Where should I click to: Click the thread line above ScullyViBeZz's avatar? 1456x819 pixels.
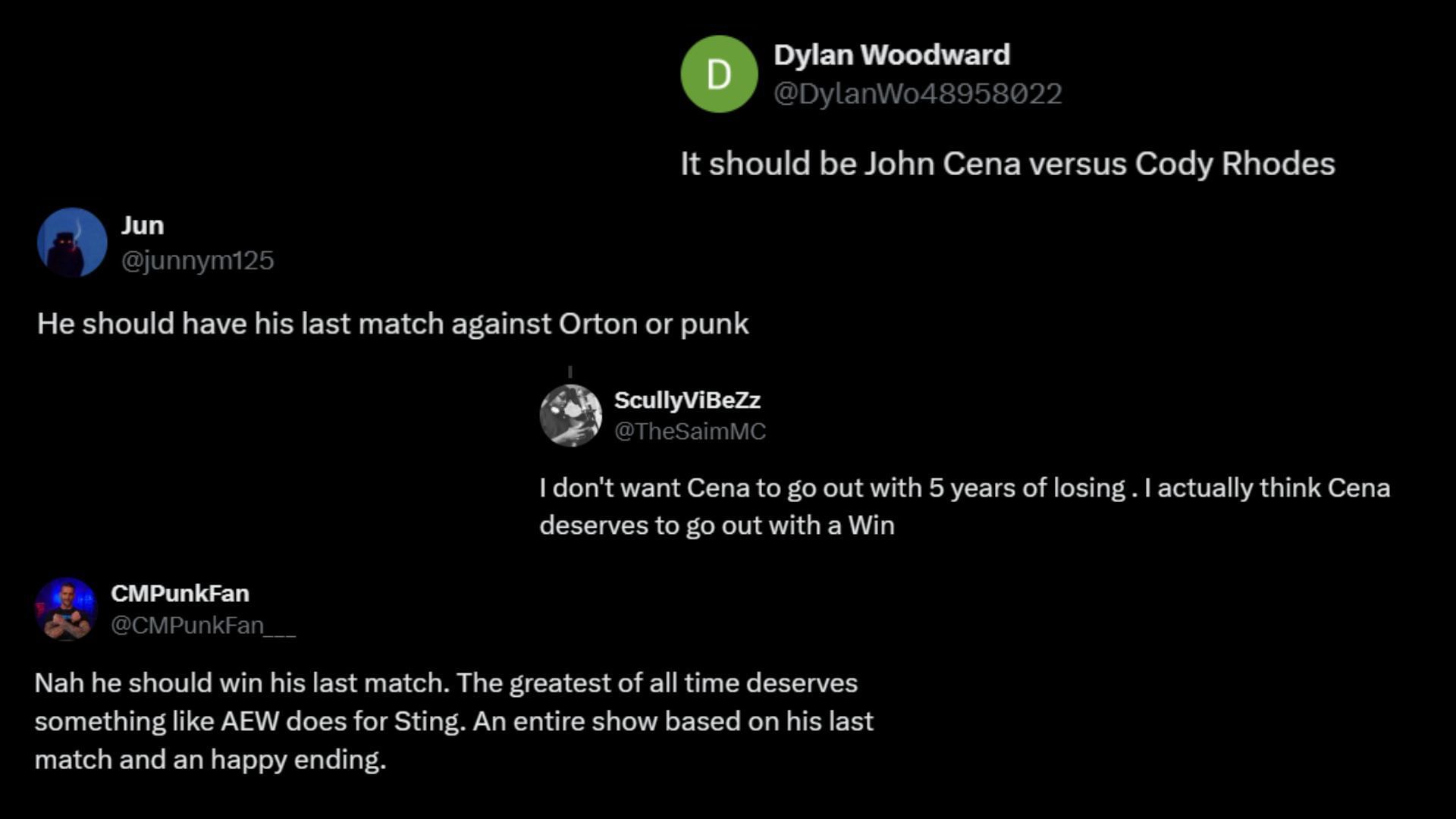[x=570, y=372]
